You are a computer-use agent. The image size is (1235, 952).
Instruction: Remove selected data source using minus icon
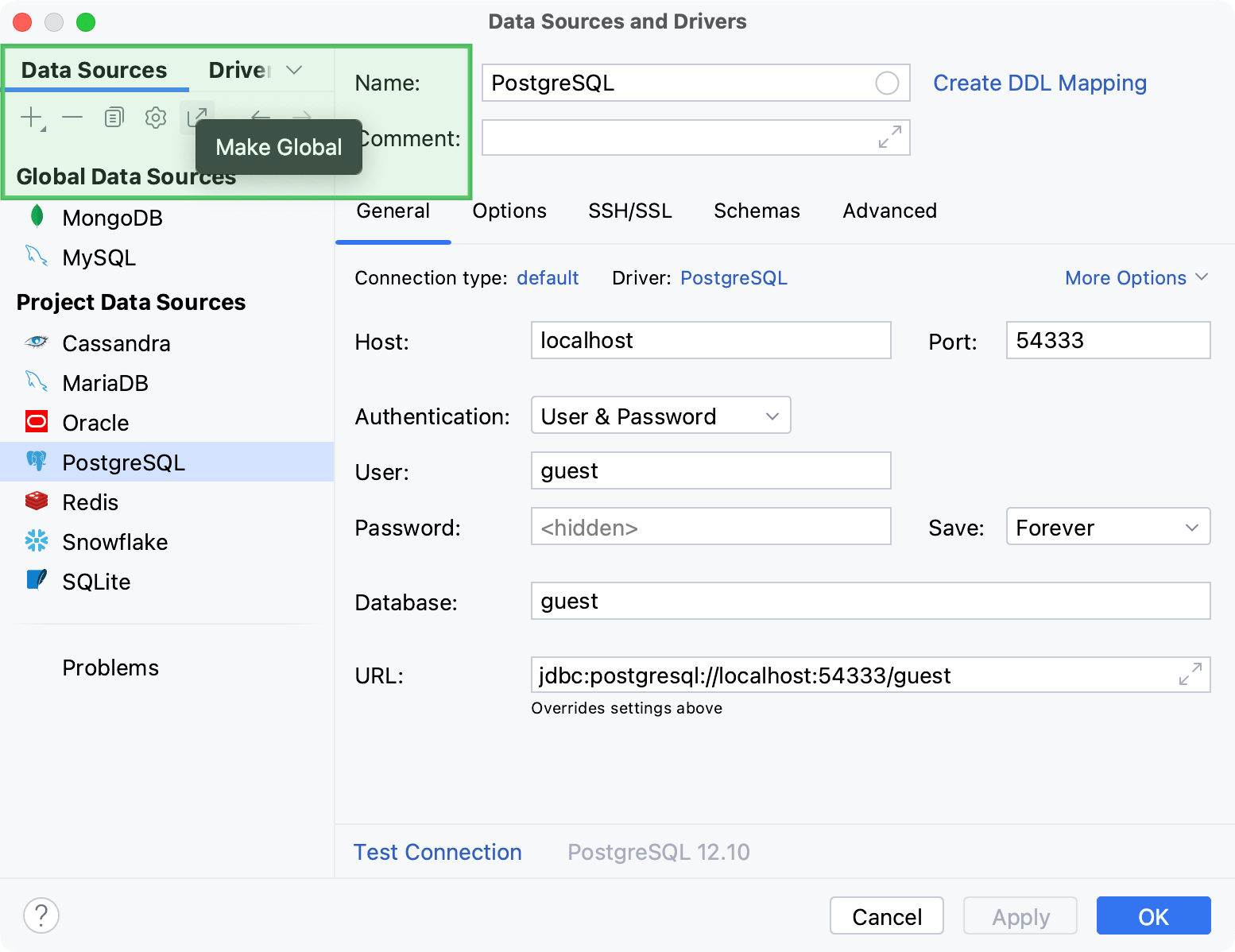pyautogui.click(x=72, y=117)
